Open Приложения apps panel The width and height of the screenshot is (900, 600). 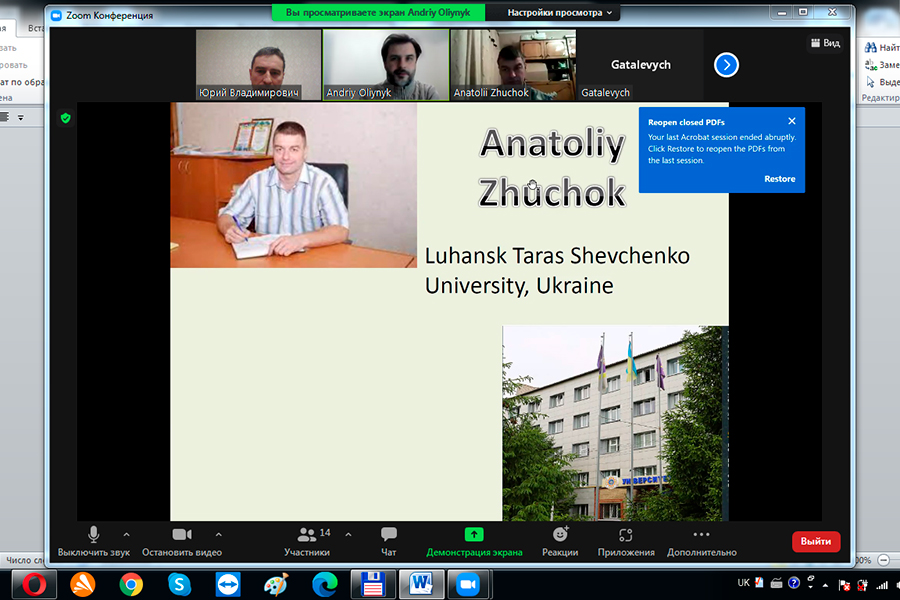pos(626,541)
